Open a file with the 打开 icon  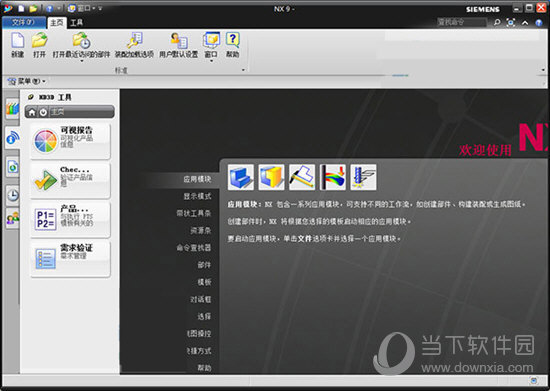coord(39,40)
